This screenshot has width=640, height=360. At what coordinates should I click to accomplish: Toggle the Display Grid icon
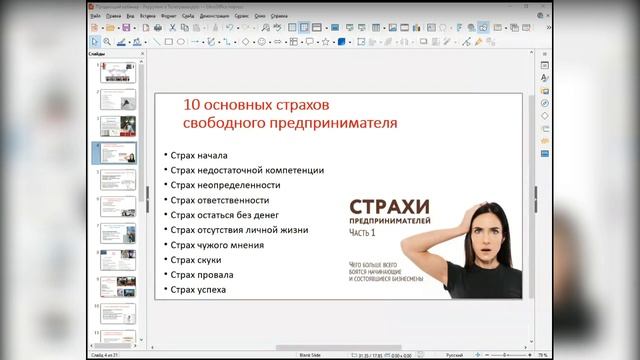292,27
